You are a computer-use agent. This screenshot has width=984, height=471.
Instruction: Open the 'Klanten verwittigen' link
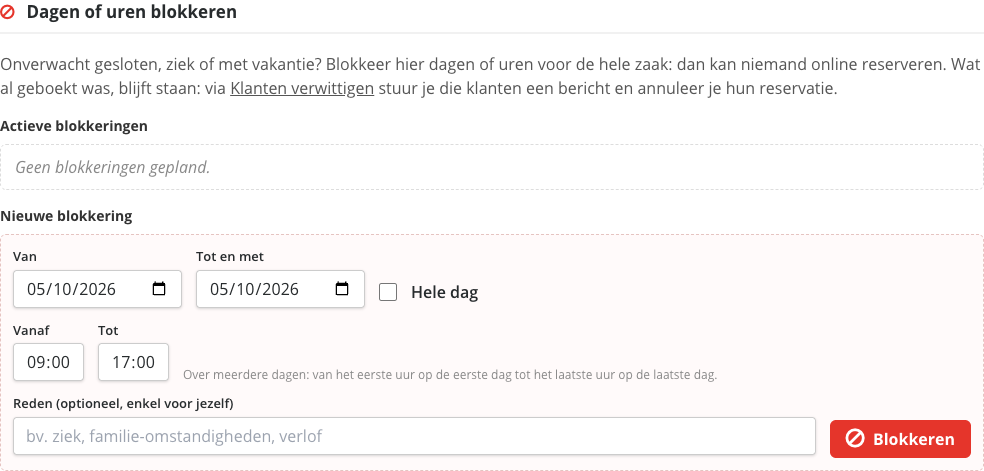(x=302, y=88)
